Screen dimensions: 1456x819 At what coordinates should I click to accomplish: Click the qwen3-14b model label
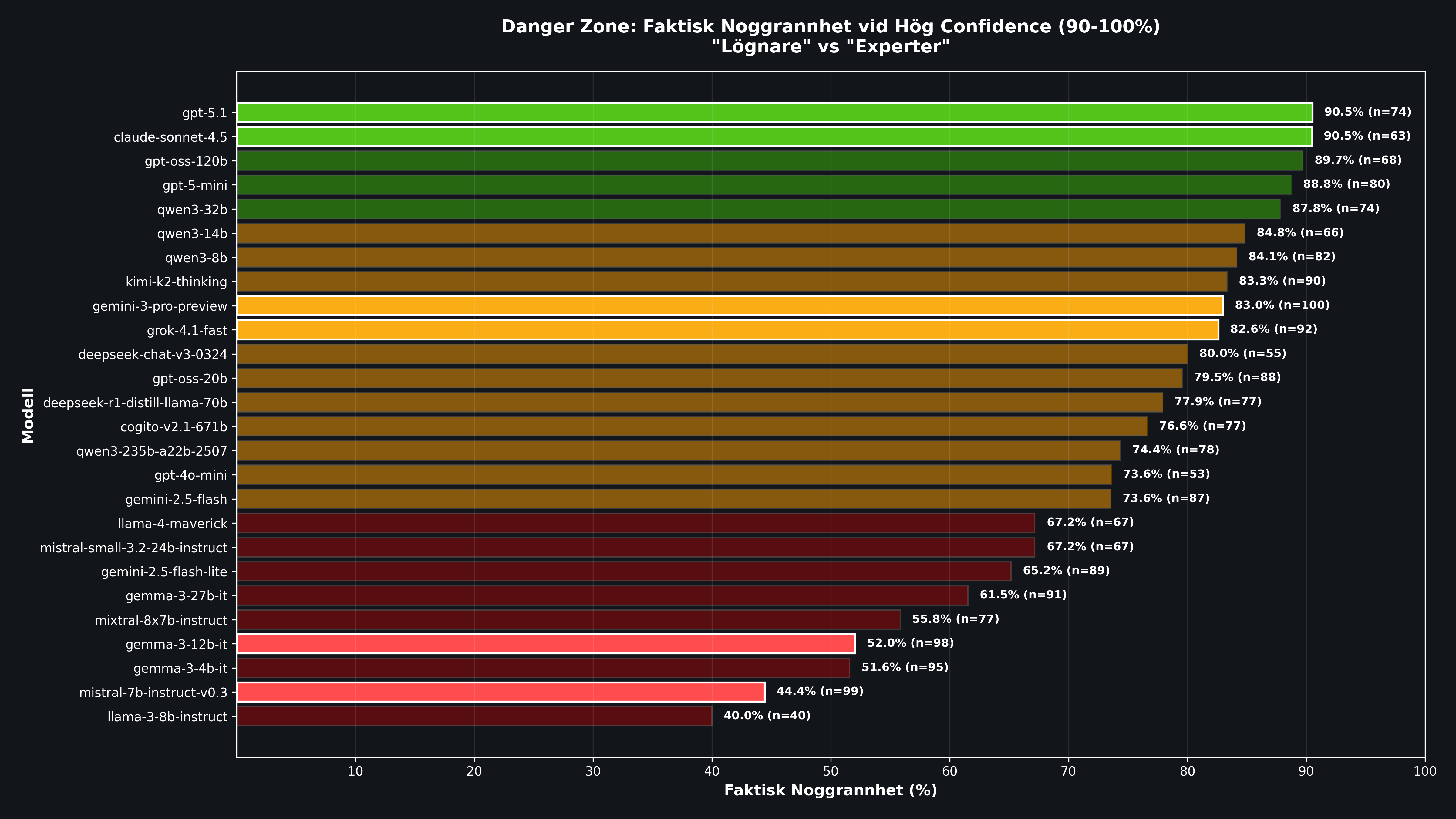(192, 234)
